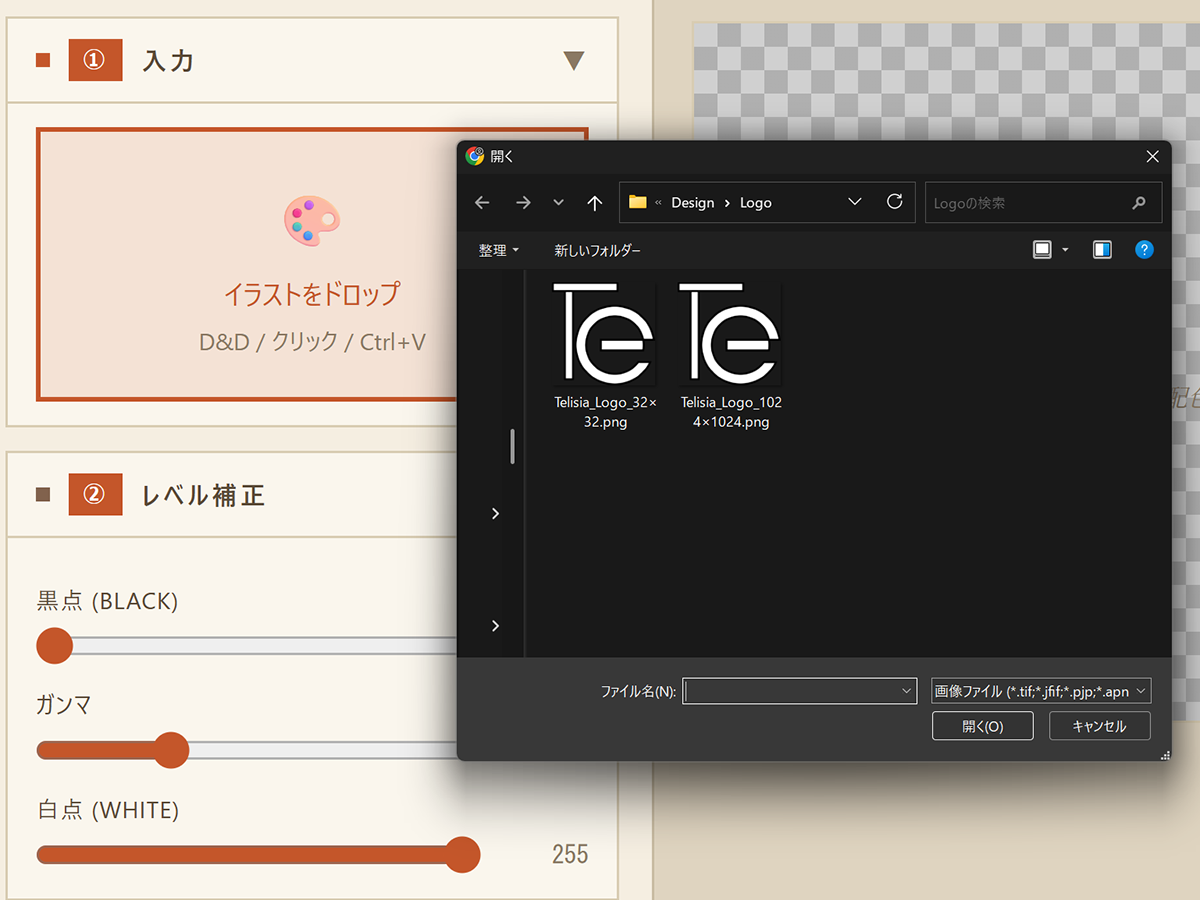Click the 開く(O) button
Image resolution: width=1200 pixels, height=900 pixels.
(982, 726)
